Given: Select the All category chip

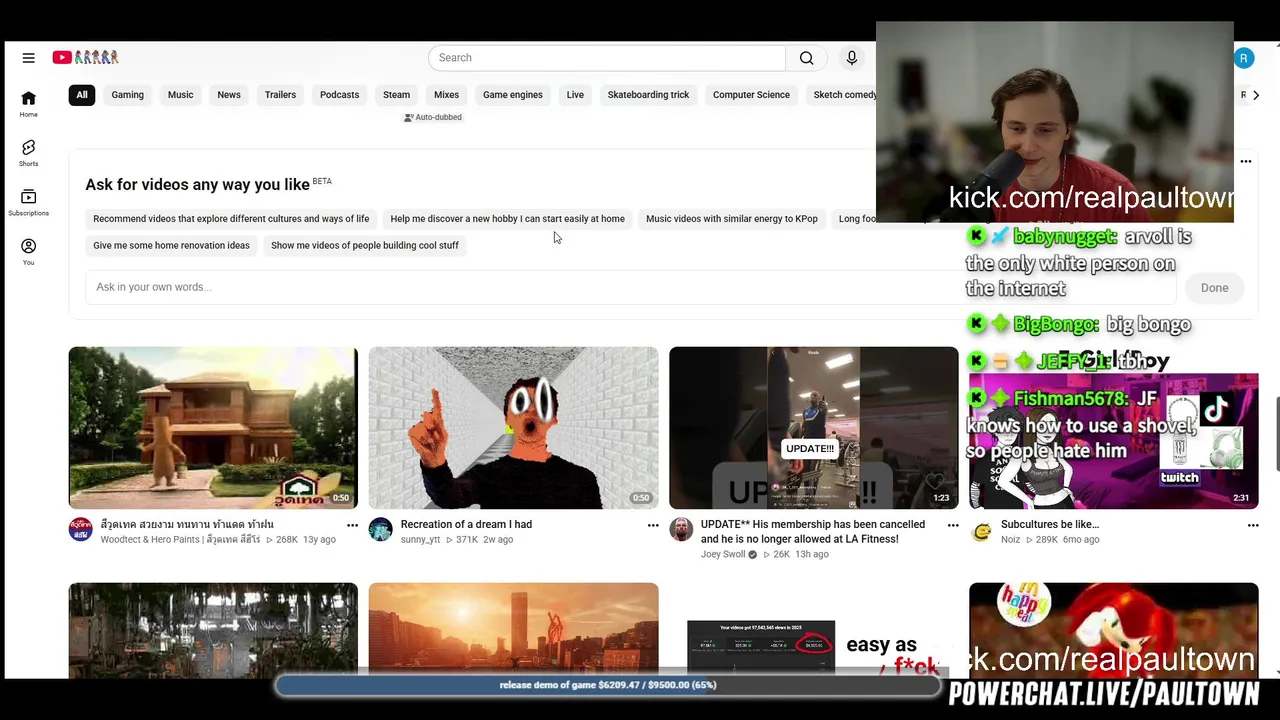Looking at the screenshot, I should point(82,95).
